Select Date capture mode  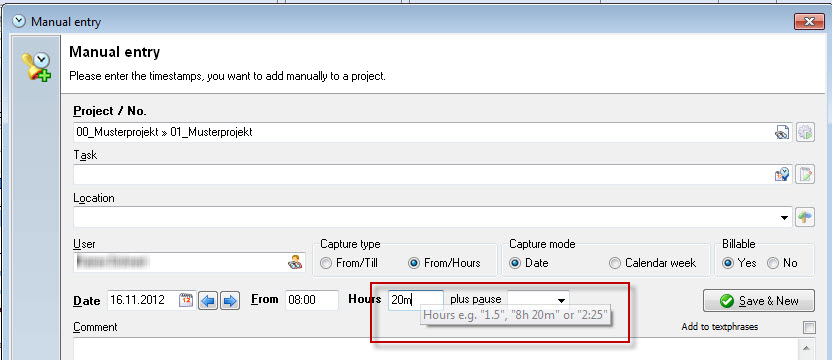[529, 263]
